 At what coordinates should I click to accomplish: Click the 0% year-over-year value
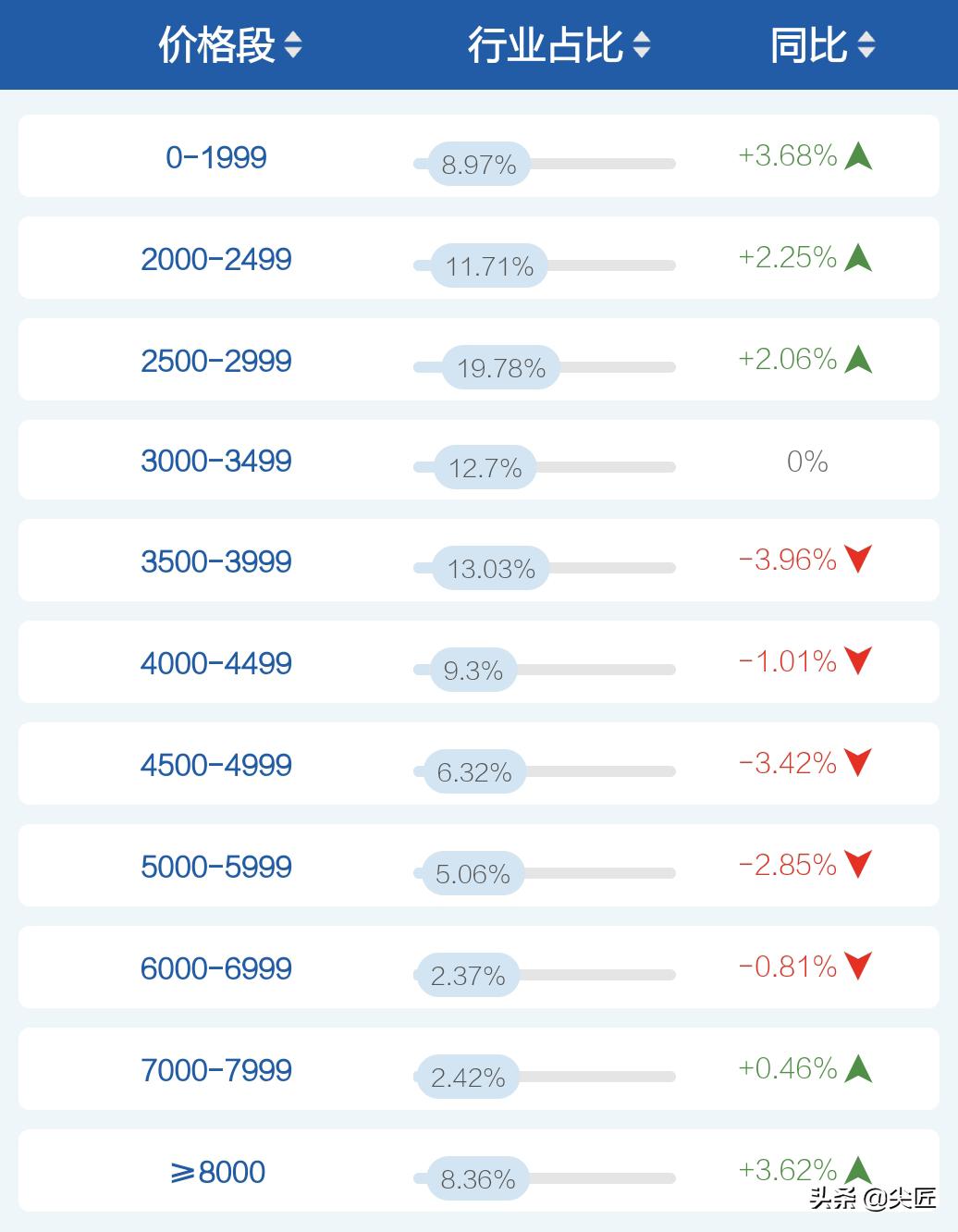pyautogui.click(x=807, y=461)
